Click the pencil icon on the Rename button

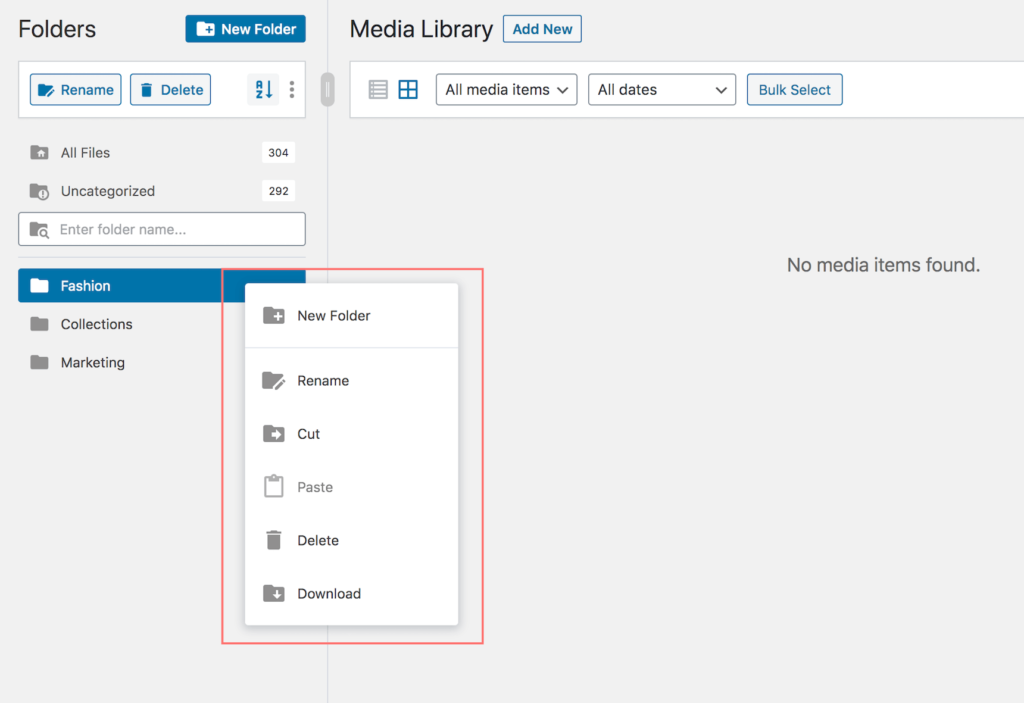pos(48,89)
